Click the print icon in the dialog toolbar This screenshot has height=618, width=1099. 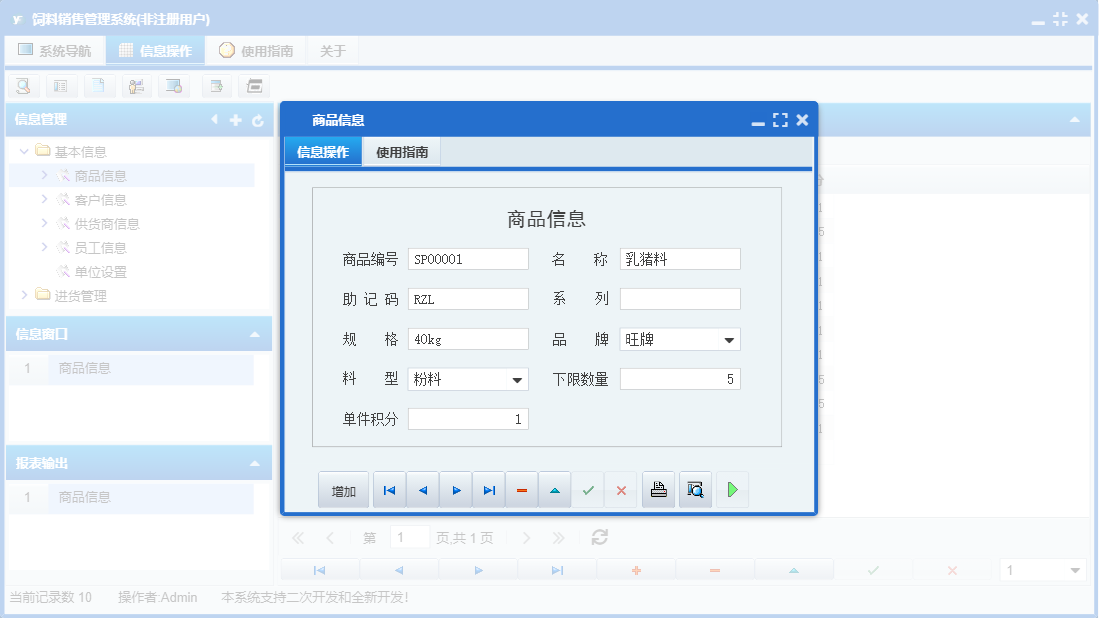click(658, 489)
